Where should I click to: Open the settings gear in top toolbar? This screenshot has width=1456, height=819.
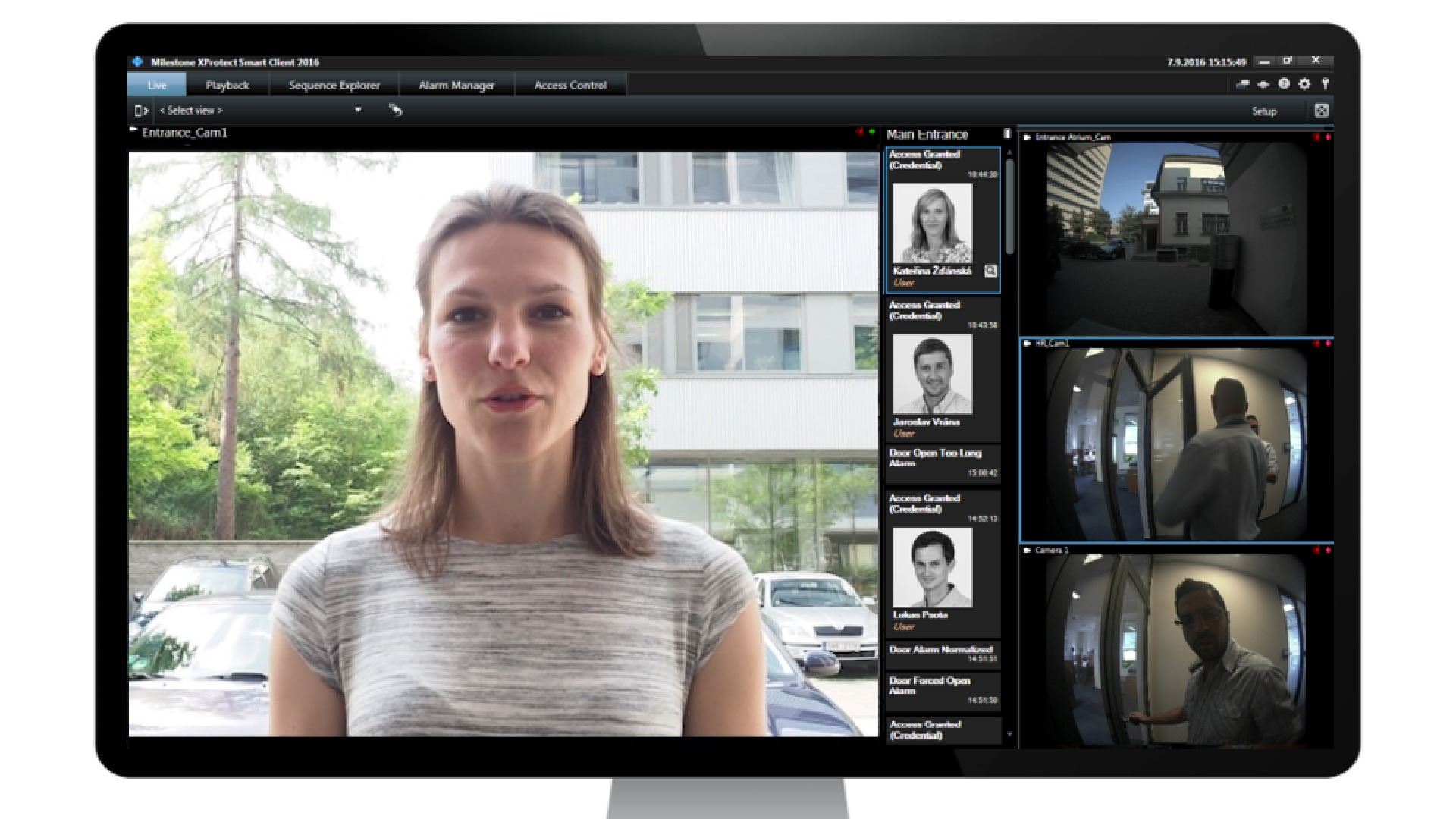1304,84
